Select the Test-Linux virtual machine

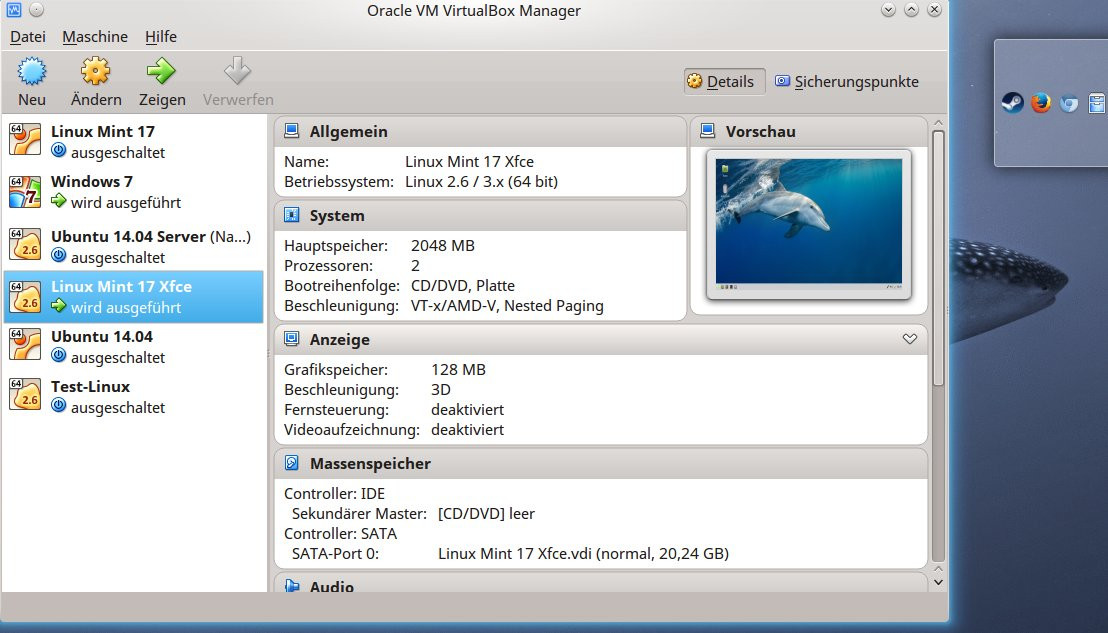(x=134, y=396)
